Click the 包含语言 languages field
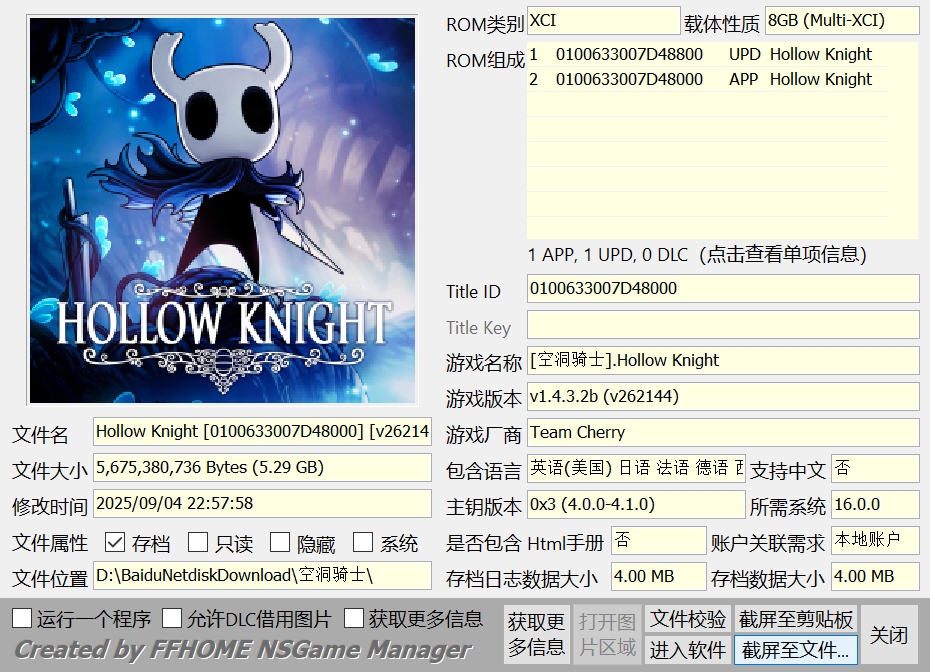This screenshot has width=930, height=672. pos(635,468)
